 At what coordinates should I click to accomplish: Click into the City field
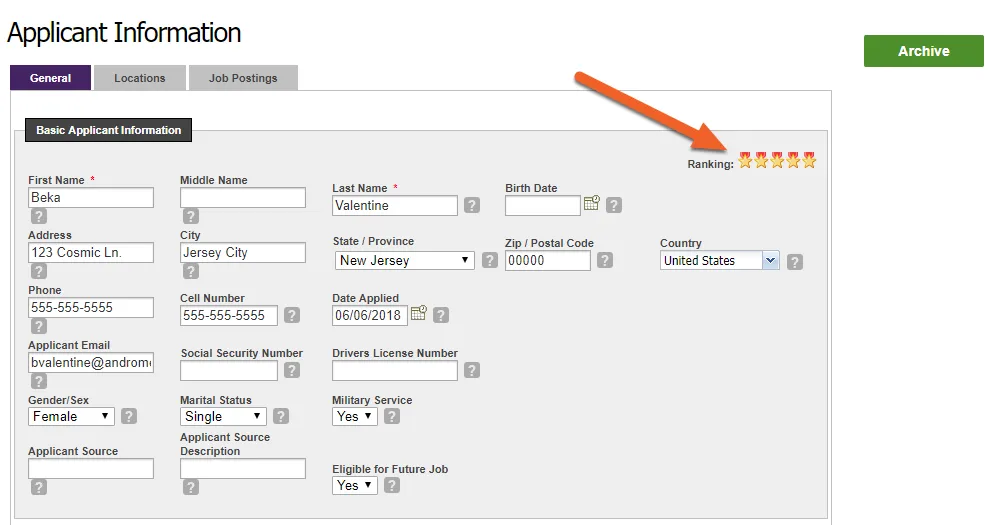click(242, 252)
